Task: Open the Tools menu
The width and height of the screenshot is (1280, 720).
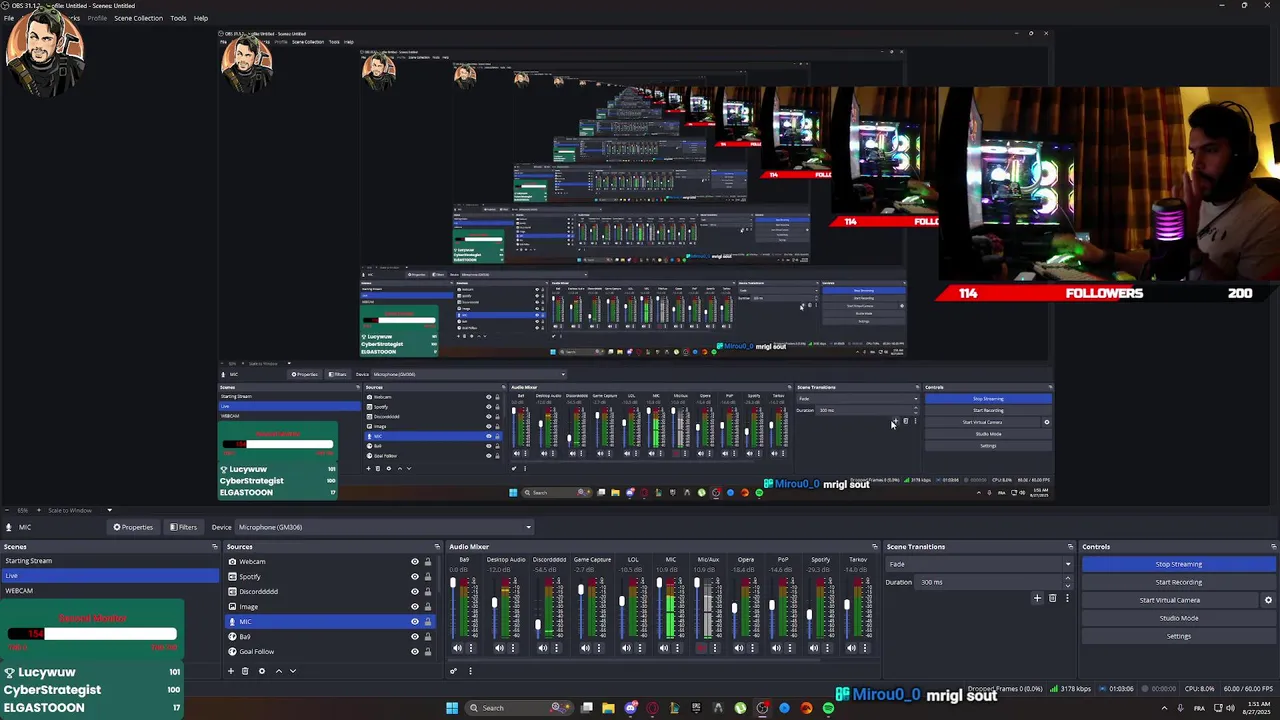Action: 178,18
